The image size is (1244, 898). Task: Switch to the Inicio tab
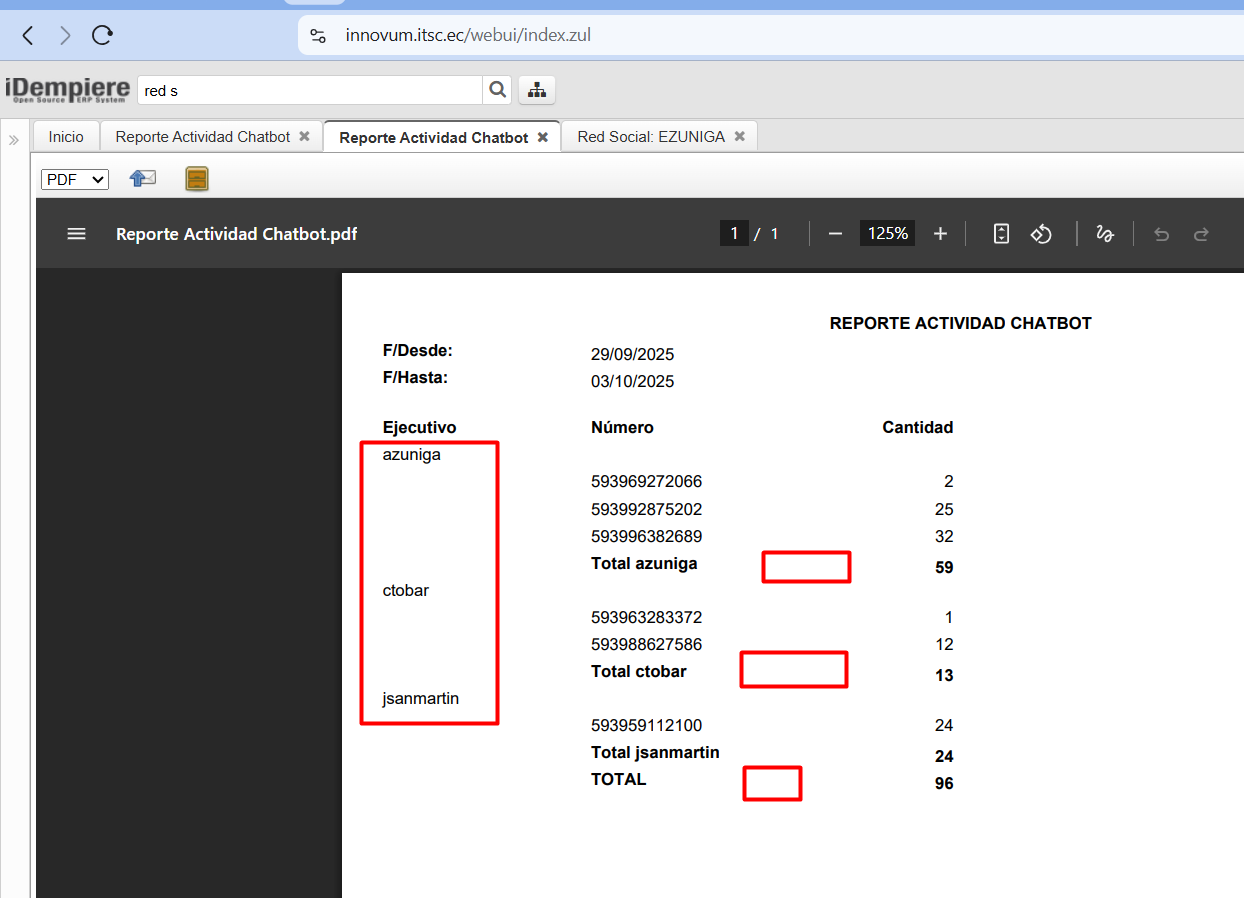[x=66, y=137]
